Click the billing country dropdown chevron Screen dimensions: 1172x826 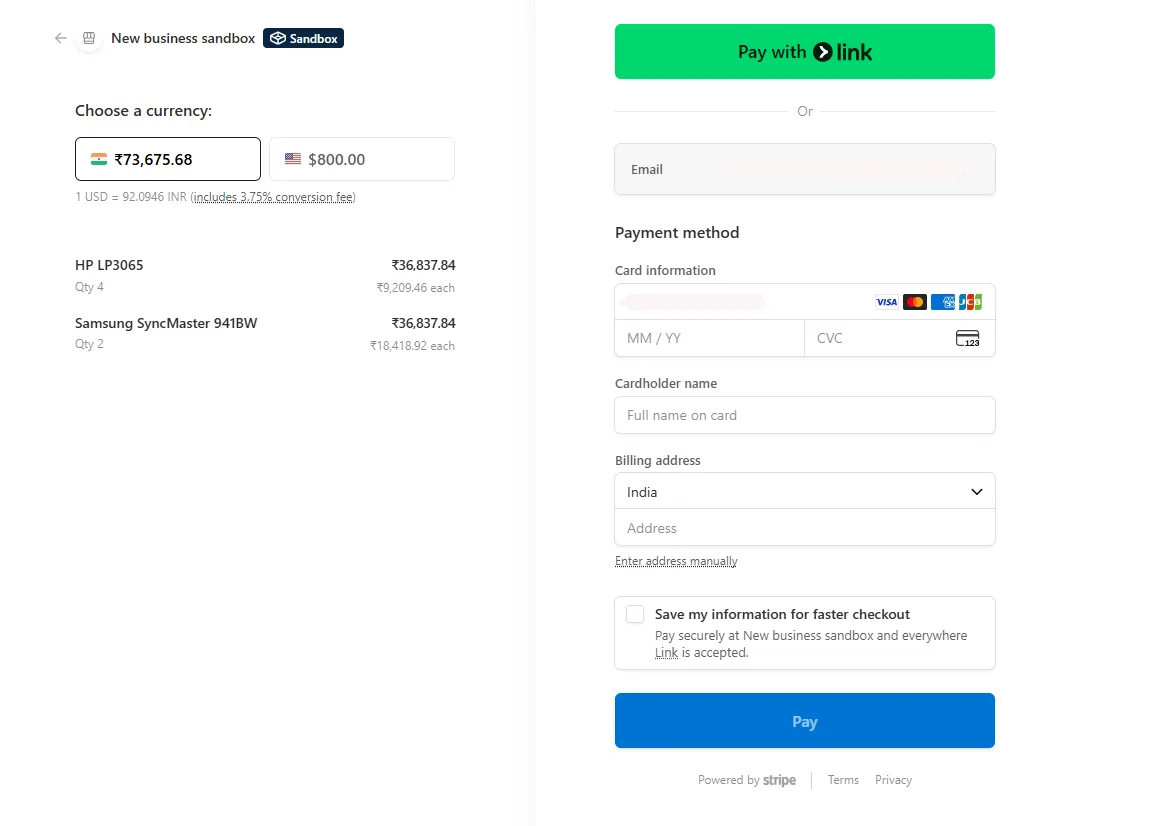point(977,492)
